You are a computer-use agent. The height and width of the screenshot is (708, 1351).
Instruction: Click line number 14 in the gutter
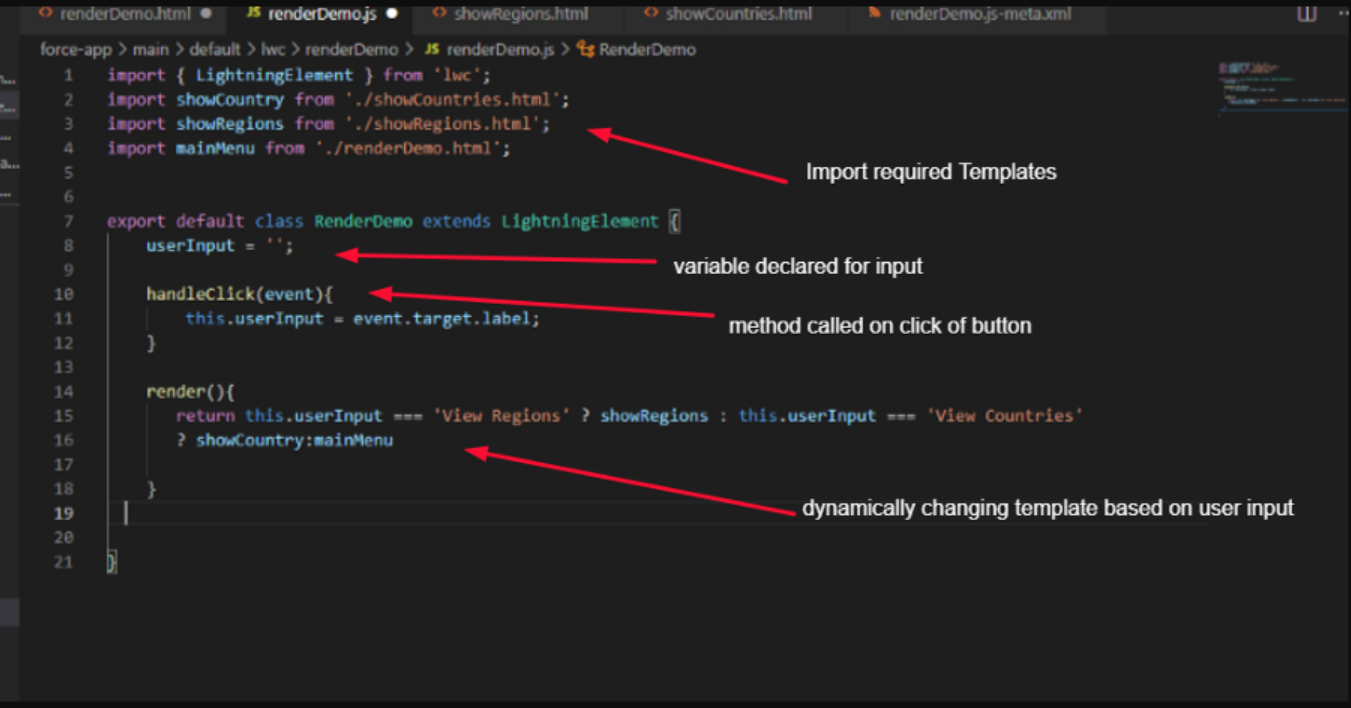pos(63,392)
